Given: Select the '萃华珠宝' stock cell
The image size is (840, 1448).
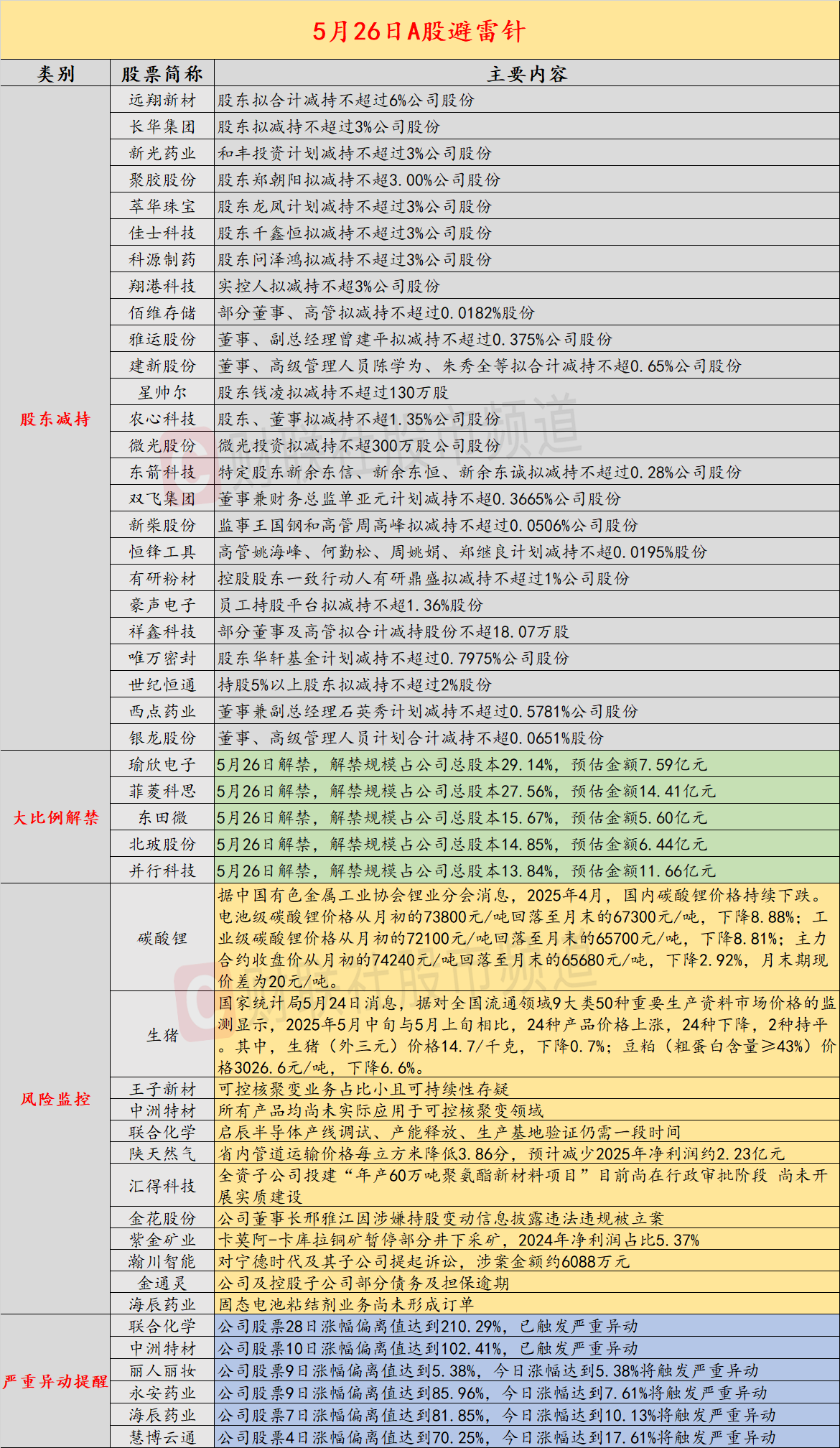Looking at the screenshot, I should (x=162, y=207).
